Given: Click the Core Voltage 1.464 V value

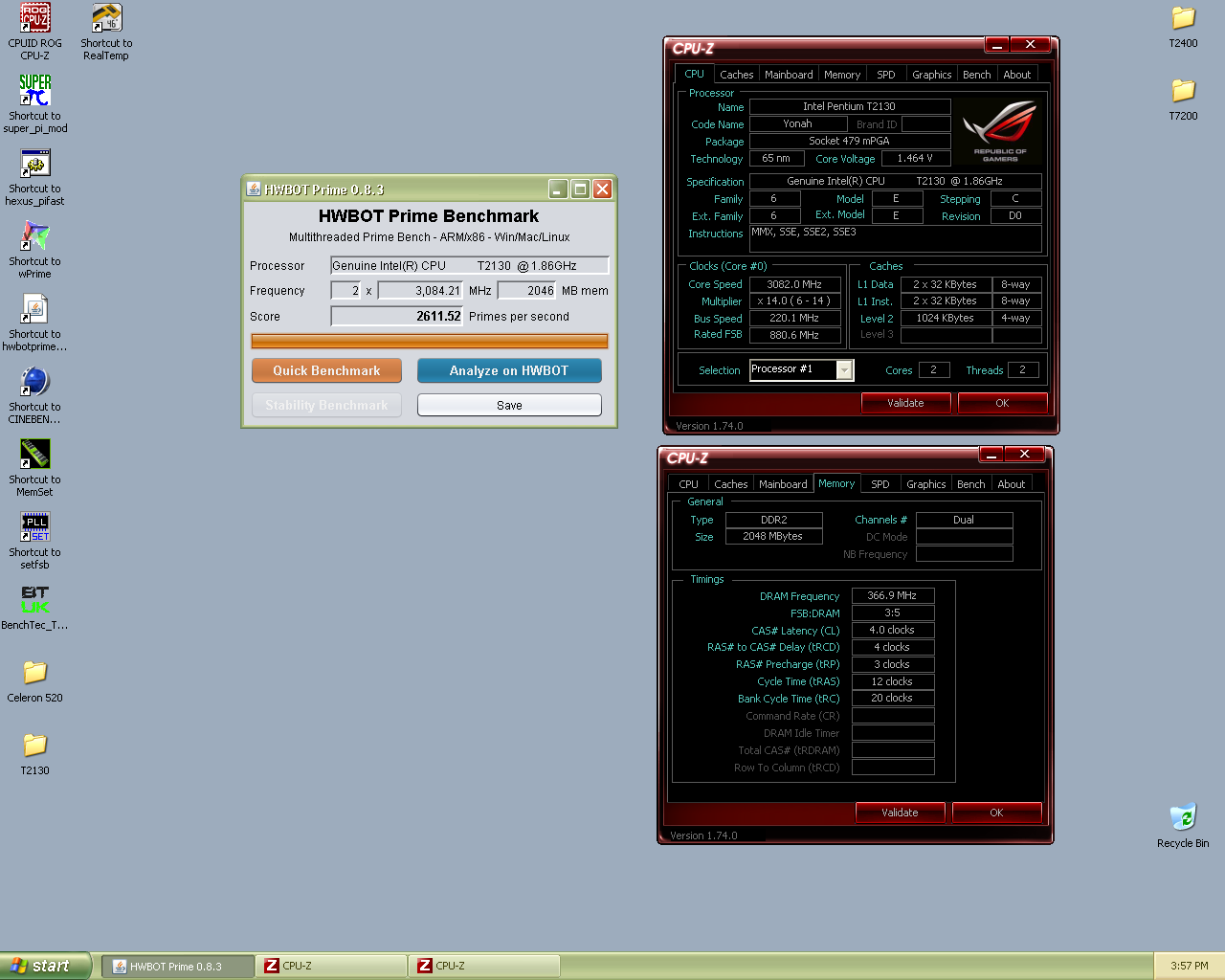Looking at the screenshot, I should point(916,159).
